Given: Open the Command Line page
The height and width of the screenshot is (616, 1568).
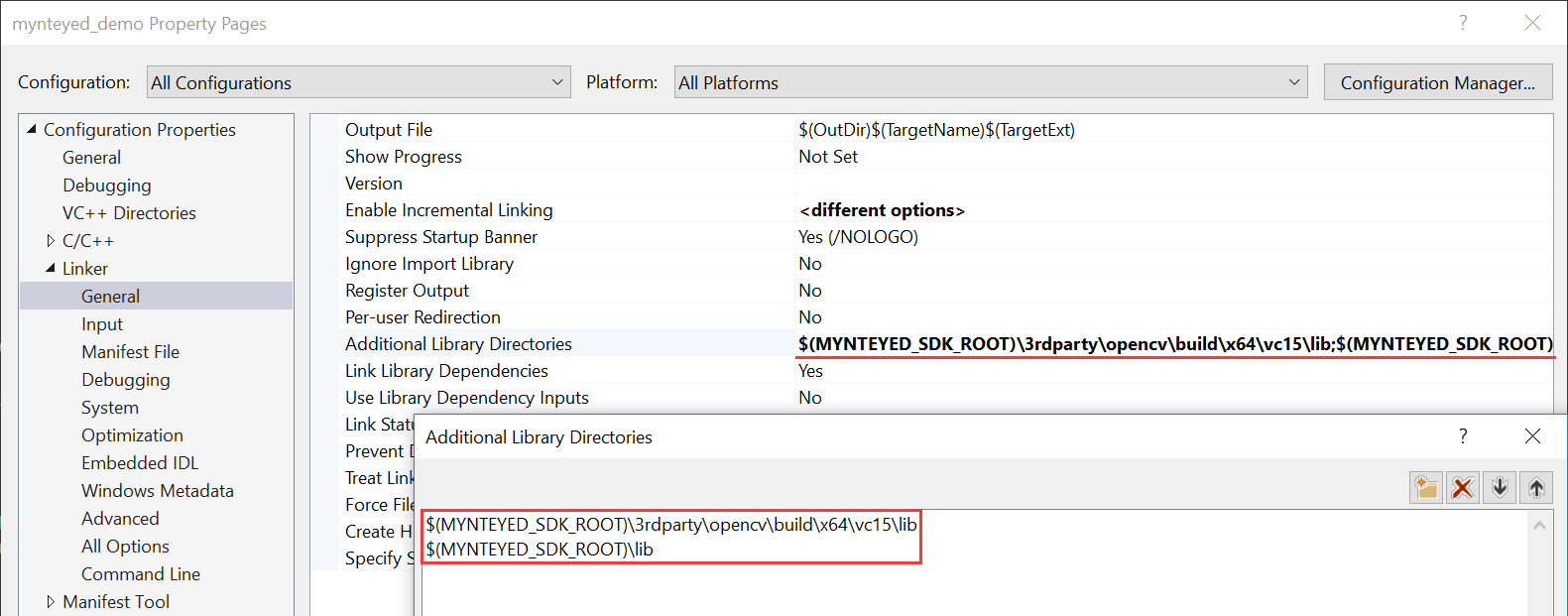Looking at the screenshot, I should pyautogui.click(x=141, y=574).
